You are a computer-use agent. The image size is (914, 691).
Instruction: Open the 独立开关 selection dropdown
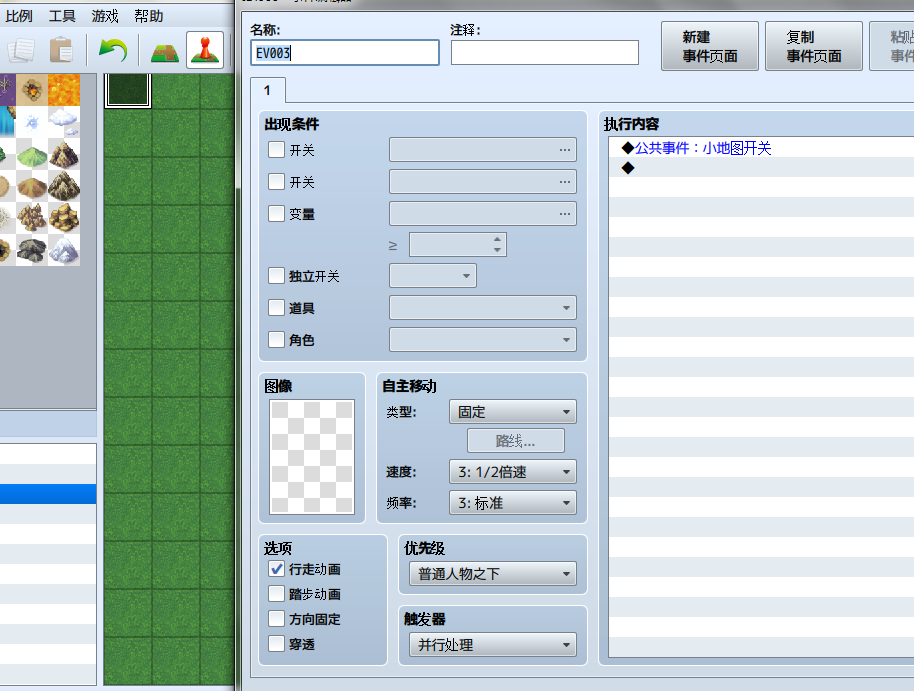click(x=433, y=276)
